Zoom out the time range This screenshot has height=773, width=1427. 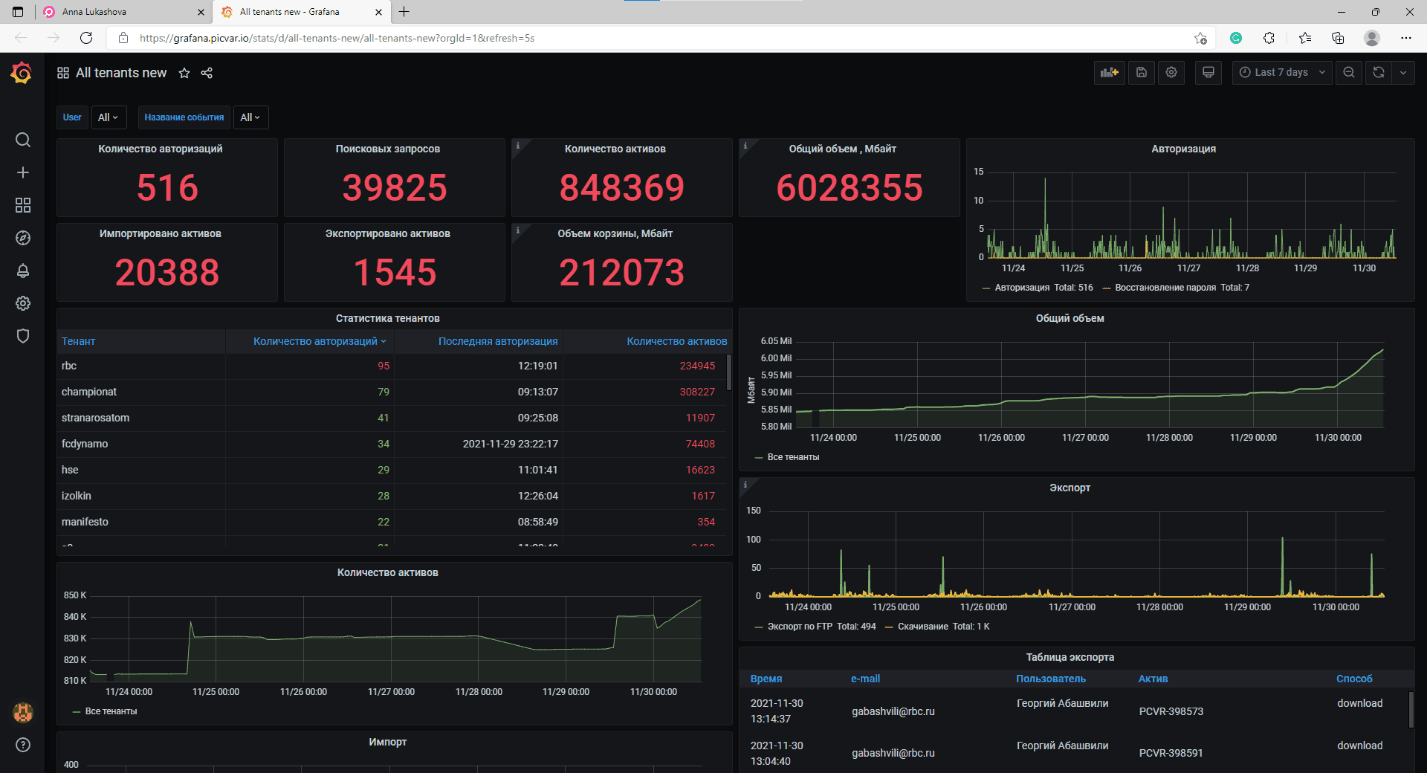[x=1349, y=73]
